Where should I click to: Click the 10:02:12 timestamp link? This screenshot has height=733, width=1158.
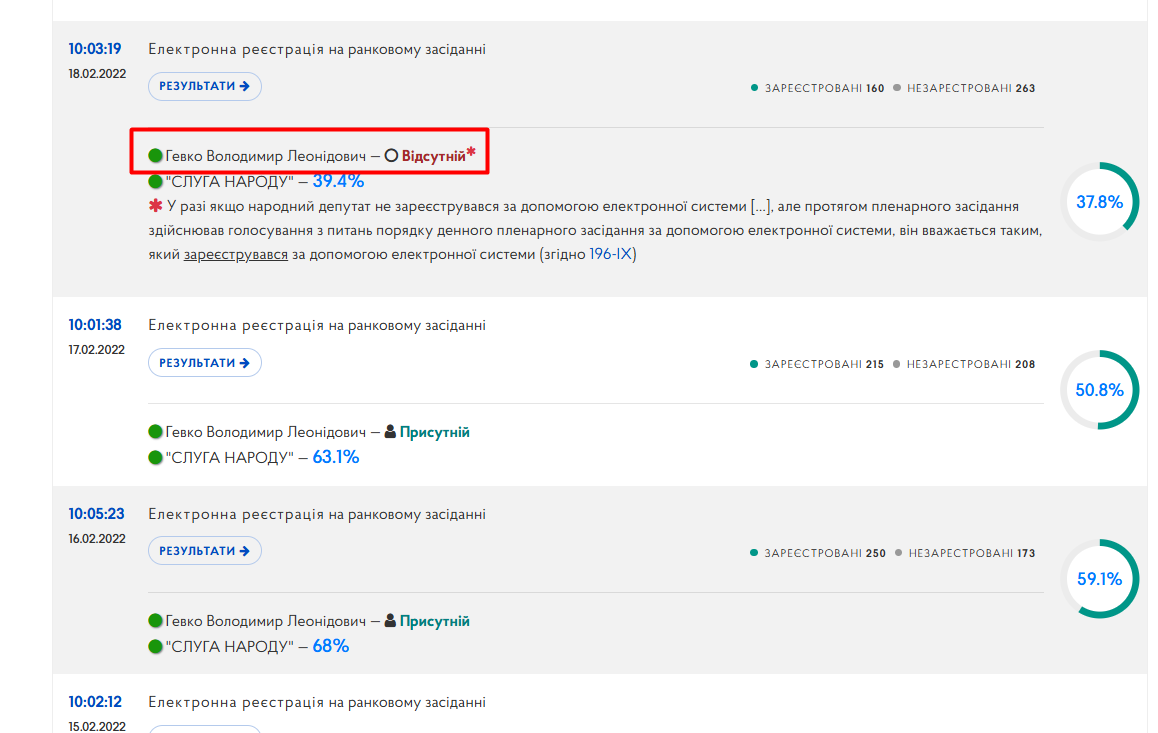[x=95, y=702]
